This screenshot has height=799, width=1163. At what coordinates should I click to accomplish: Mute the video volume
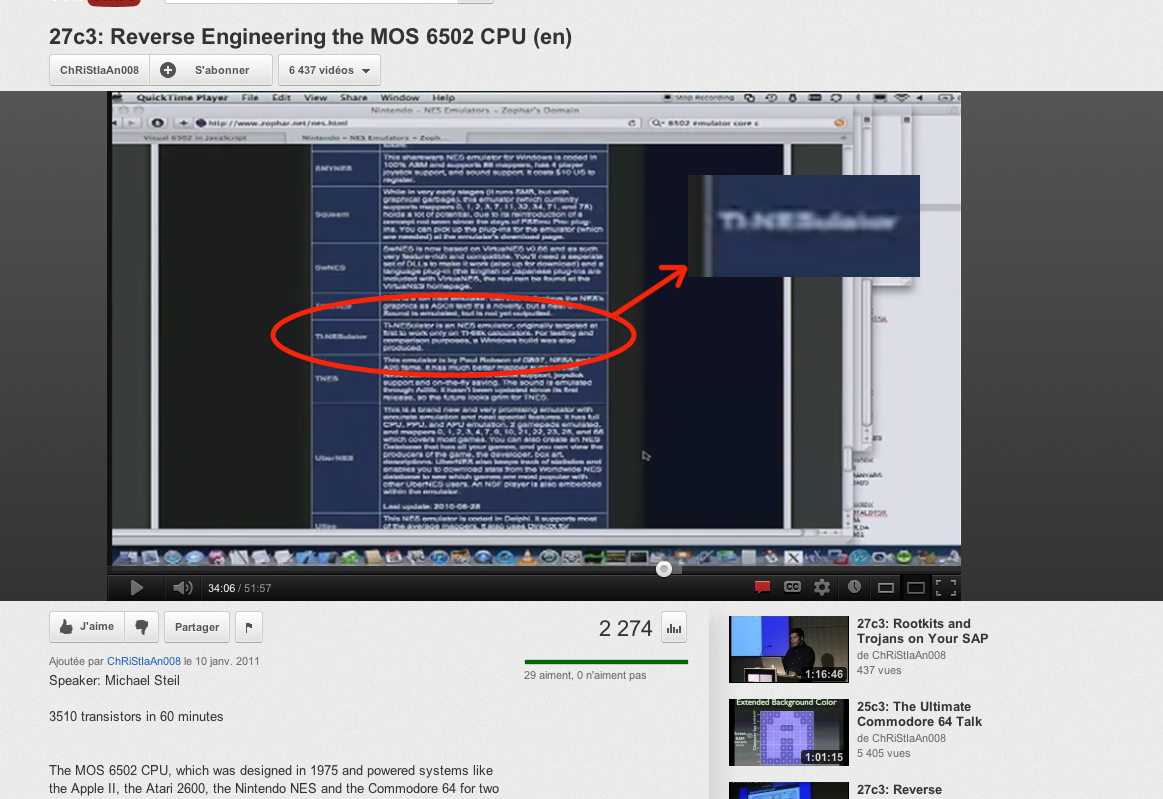(182, 588)
